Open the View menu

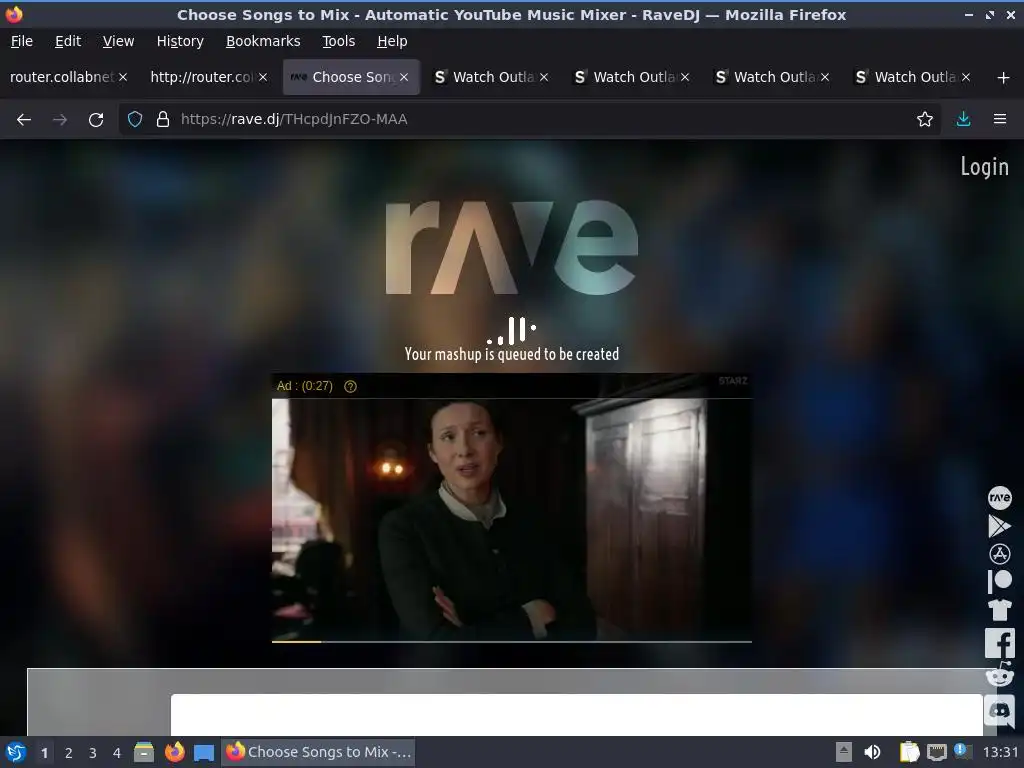point(118,41)
